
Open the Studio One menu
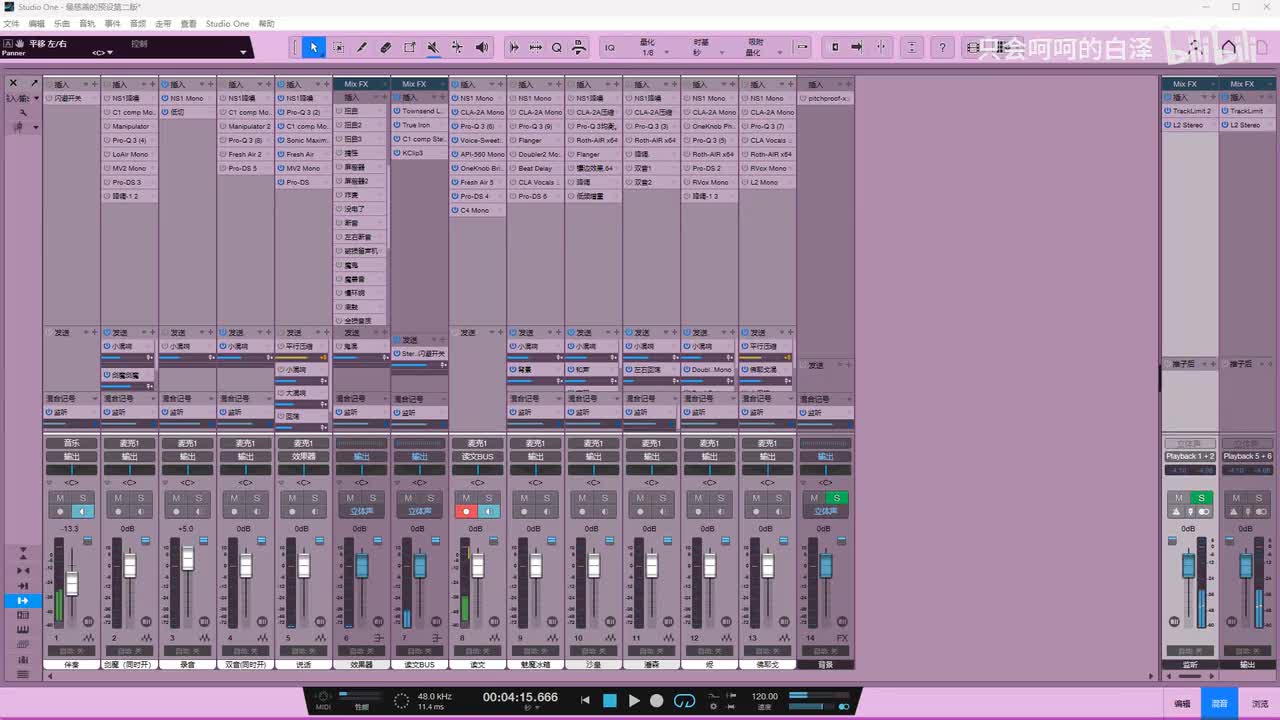click(228, 23)
